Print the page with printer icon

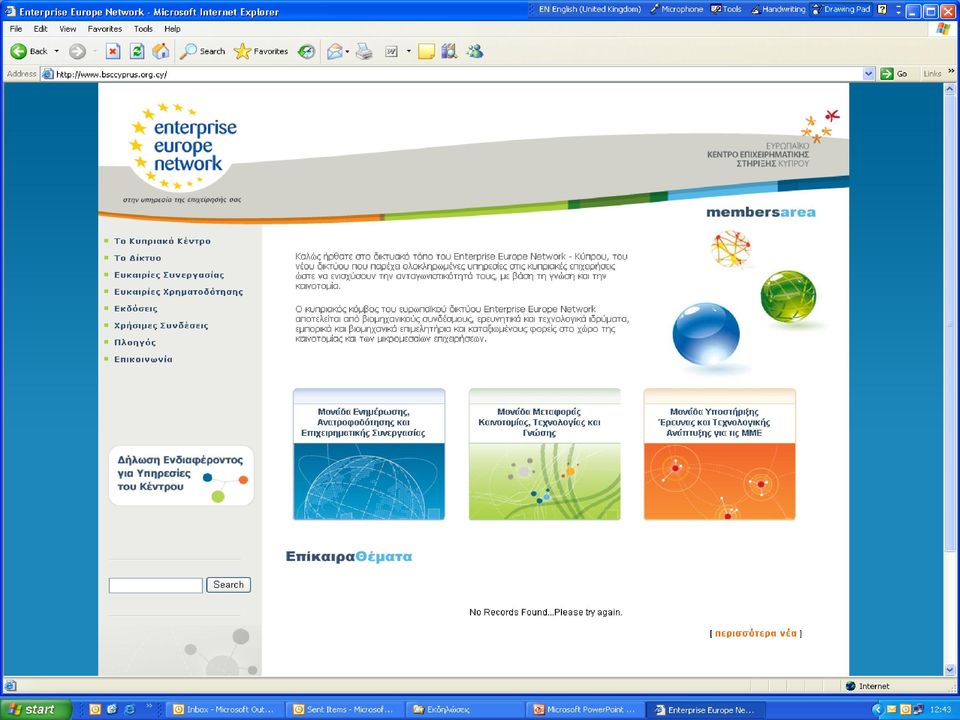coord(364,51)
